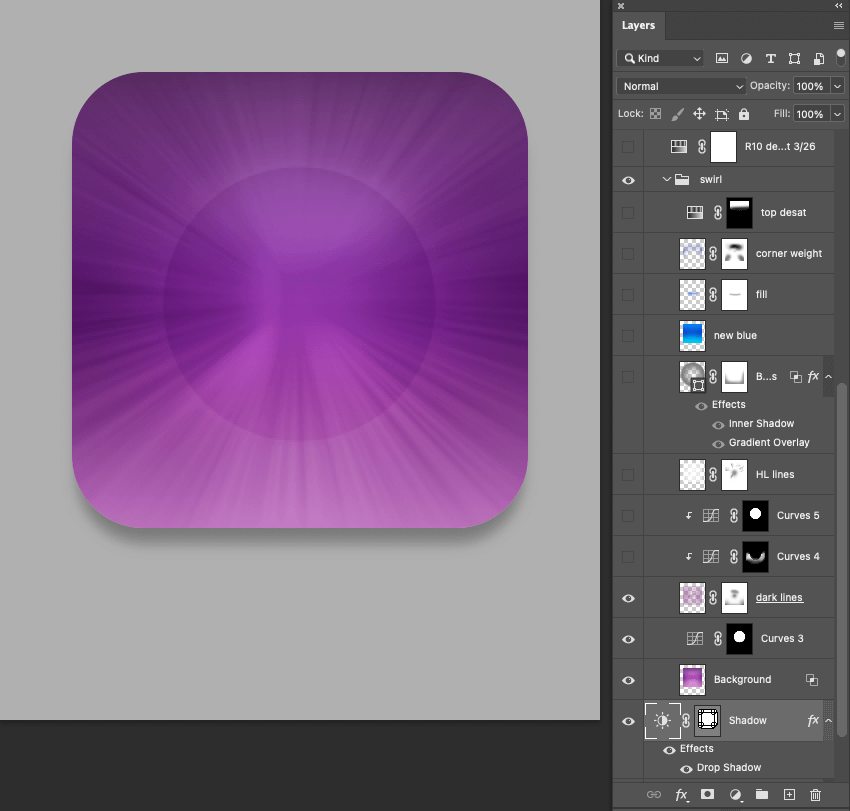The width and height of the screenshot is (850, 811).
Task: Select the Layers tab
Action: click(638, 25)
